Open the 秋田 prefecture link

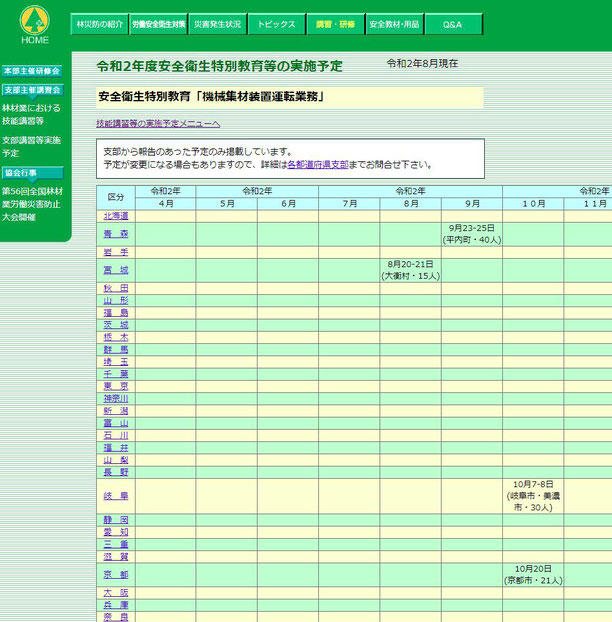pyautogui.click(x=116, y=288)
